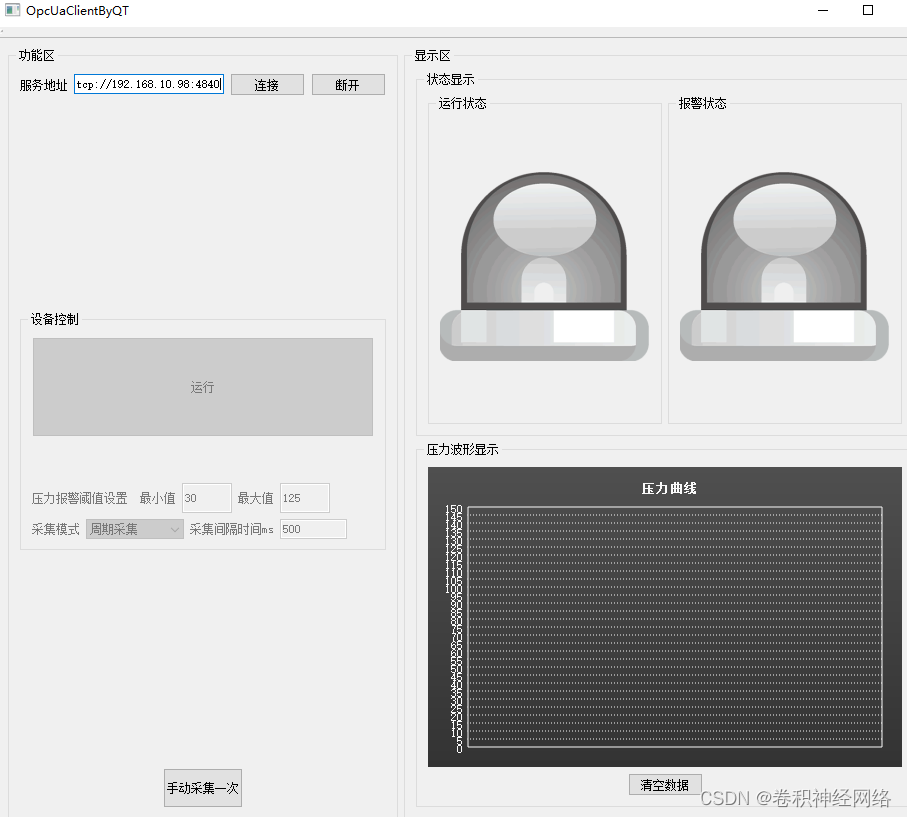Click the OpcUaClientByQT window icon
The width and height of the screenshot is (907, 817).
pyautogui.click(x=13, y=10)
